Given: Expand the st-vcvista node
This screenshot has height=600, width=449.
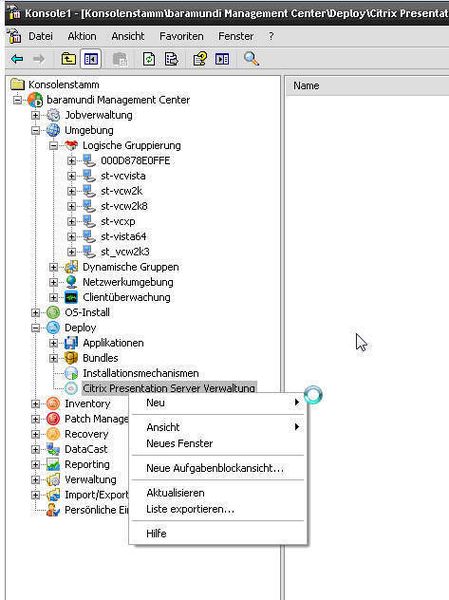Looking at the screenshot, I should (x=72, y=176).
